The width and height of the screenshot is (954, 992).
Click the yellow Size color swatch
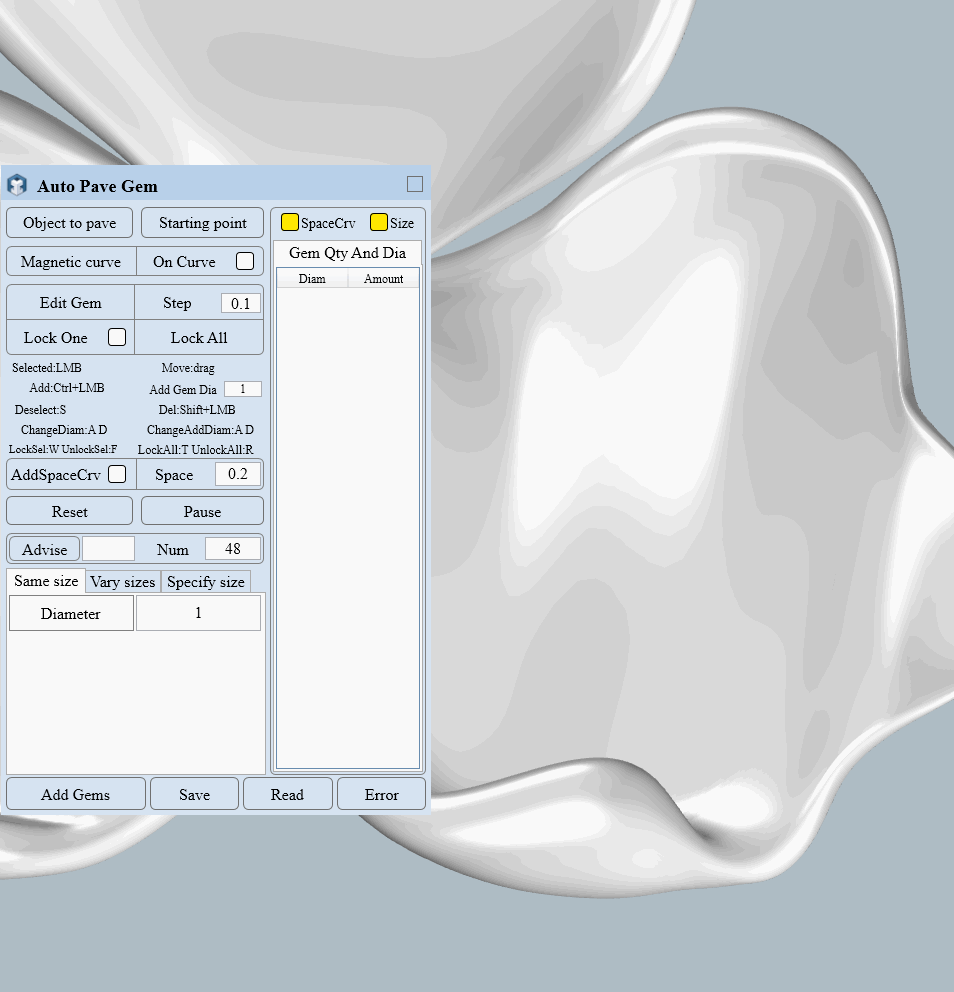point(379,223)
